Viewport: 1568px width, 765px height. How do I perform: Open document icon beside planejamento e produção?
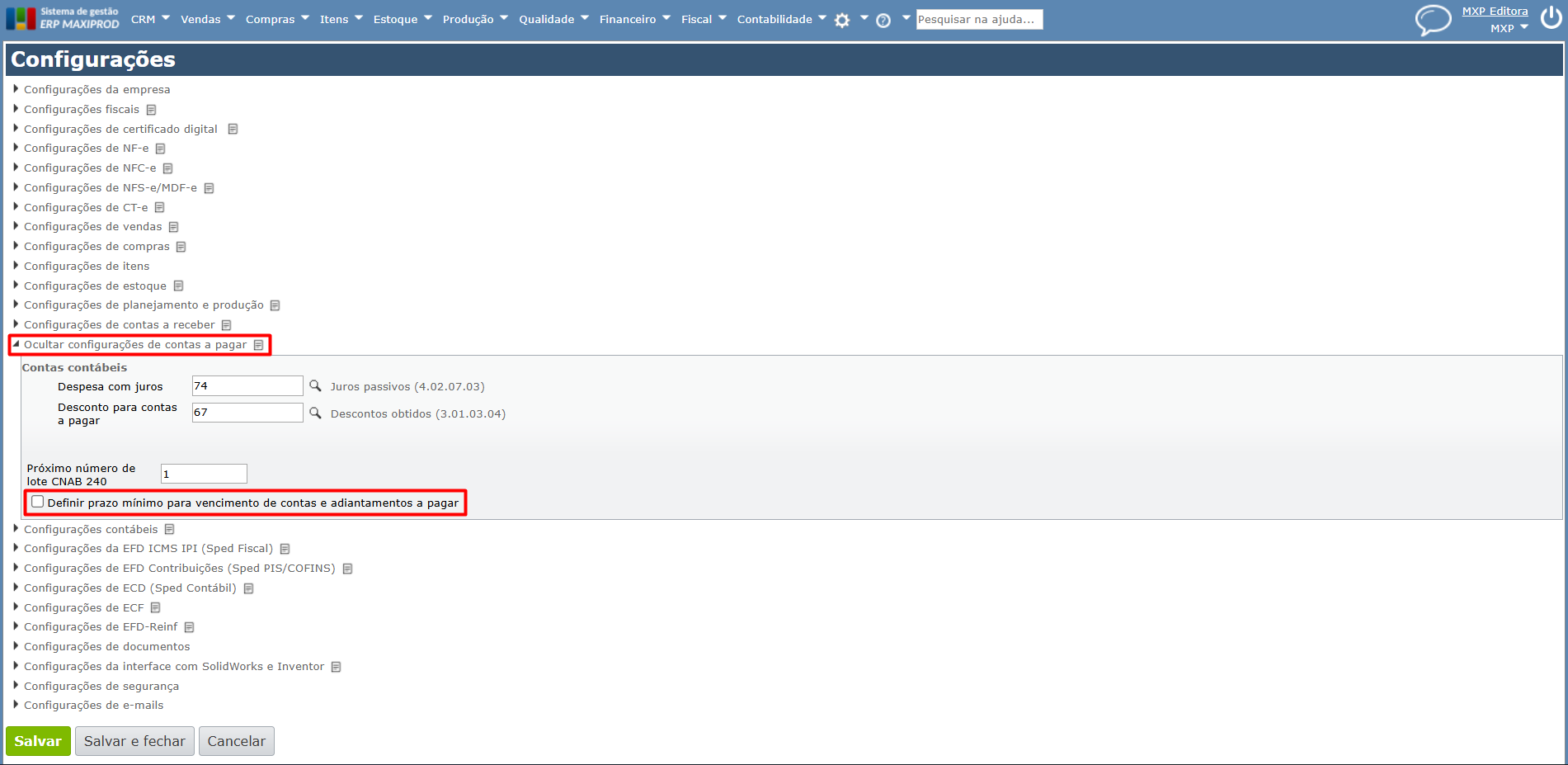[275, 305]
